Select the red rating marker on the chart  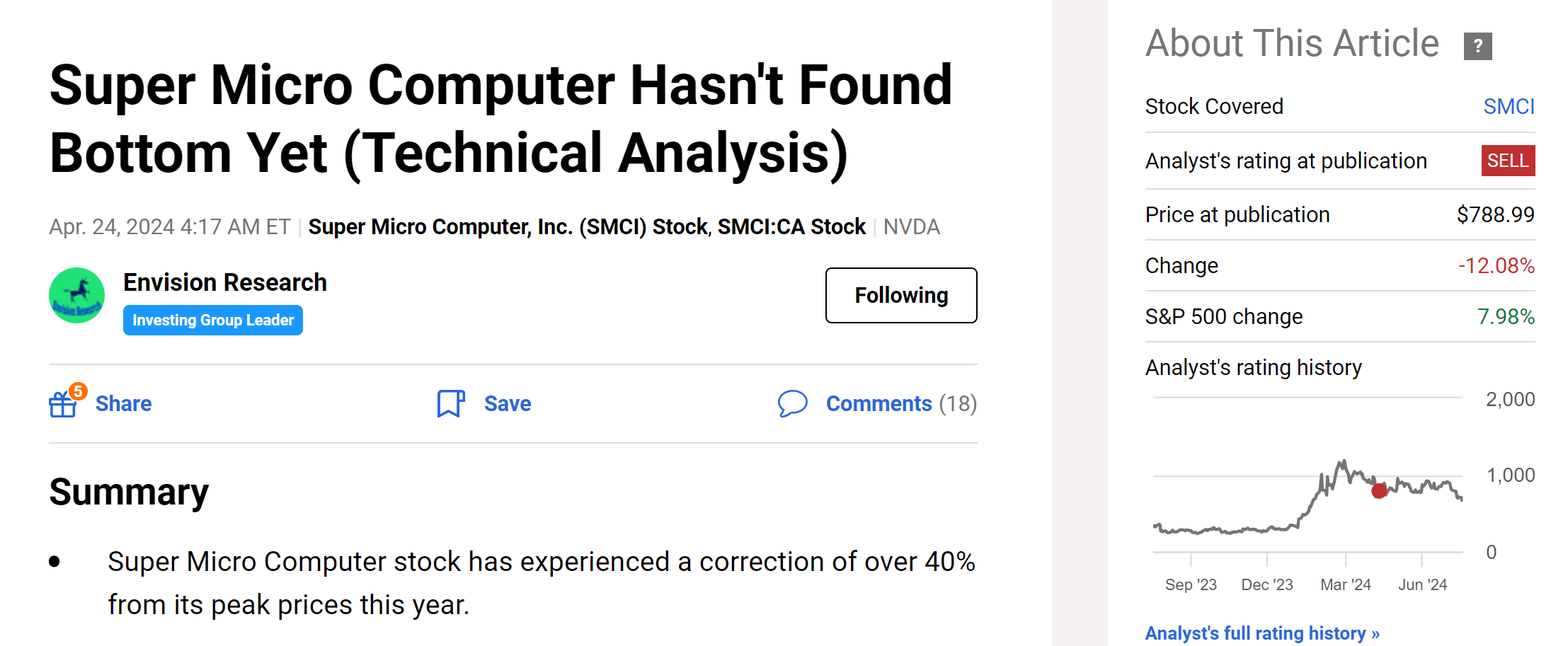[1378, 490]
